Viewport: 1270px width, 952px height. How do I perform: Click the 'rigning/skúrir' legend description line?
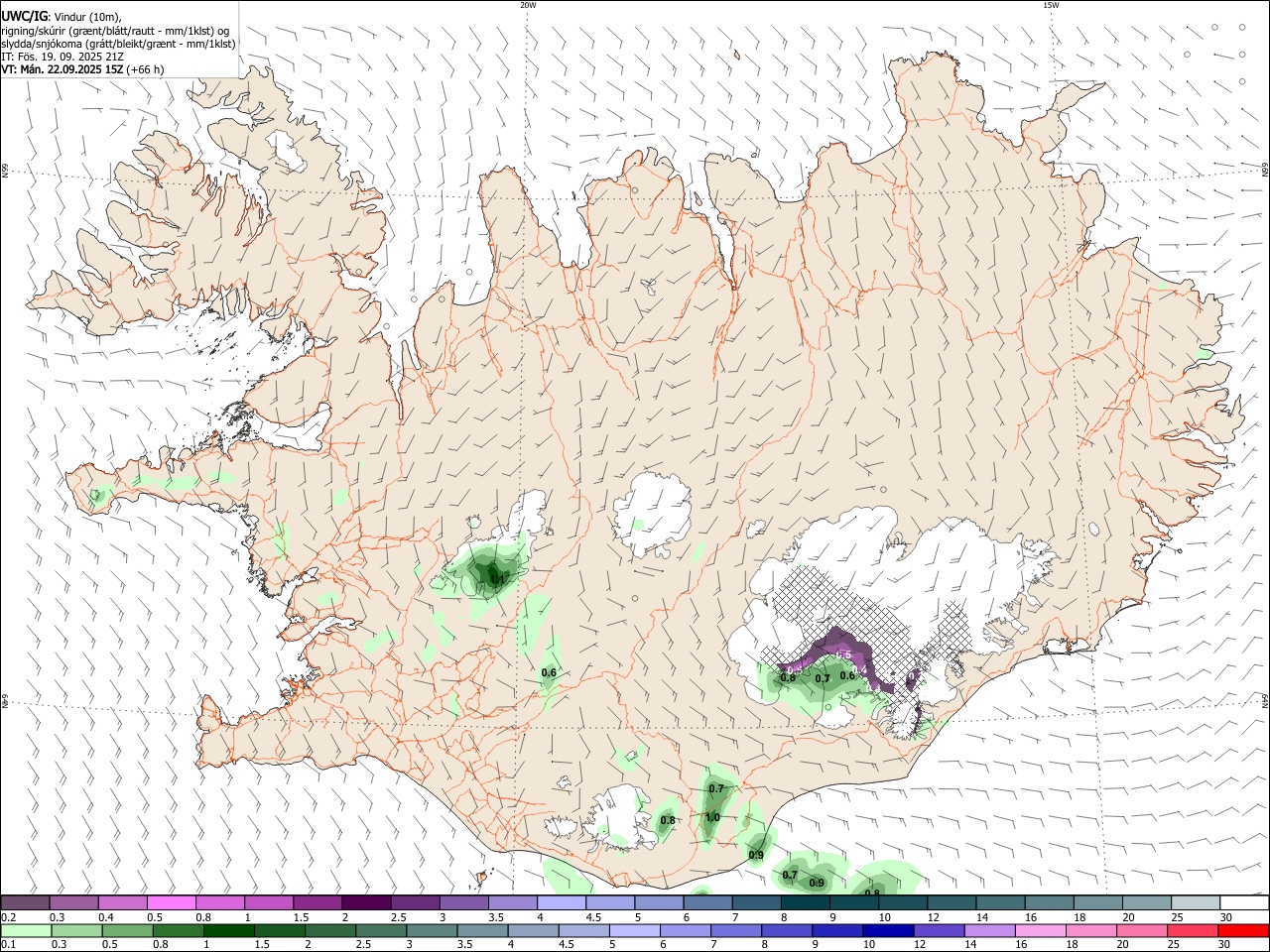[x=115, y=30]
